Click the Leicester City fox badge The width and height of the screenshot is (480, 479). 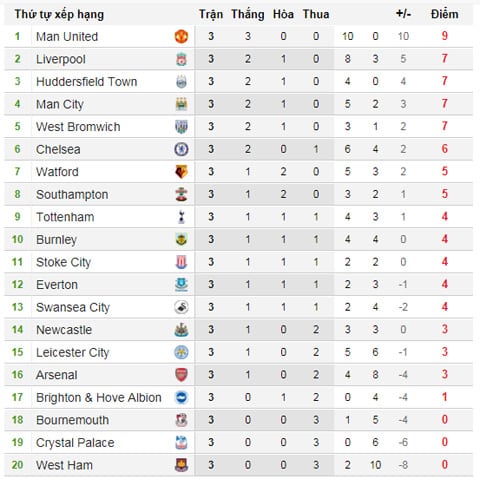point(181,352)
